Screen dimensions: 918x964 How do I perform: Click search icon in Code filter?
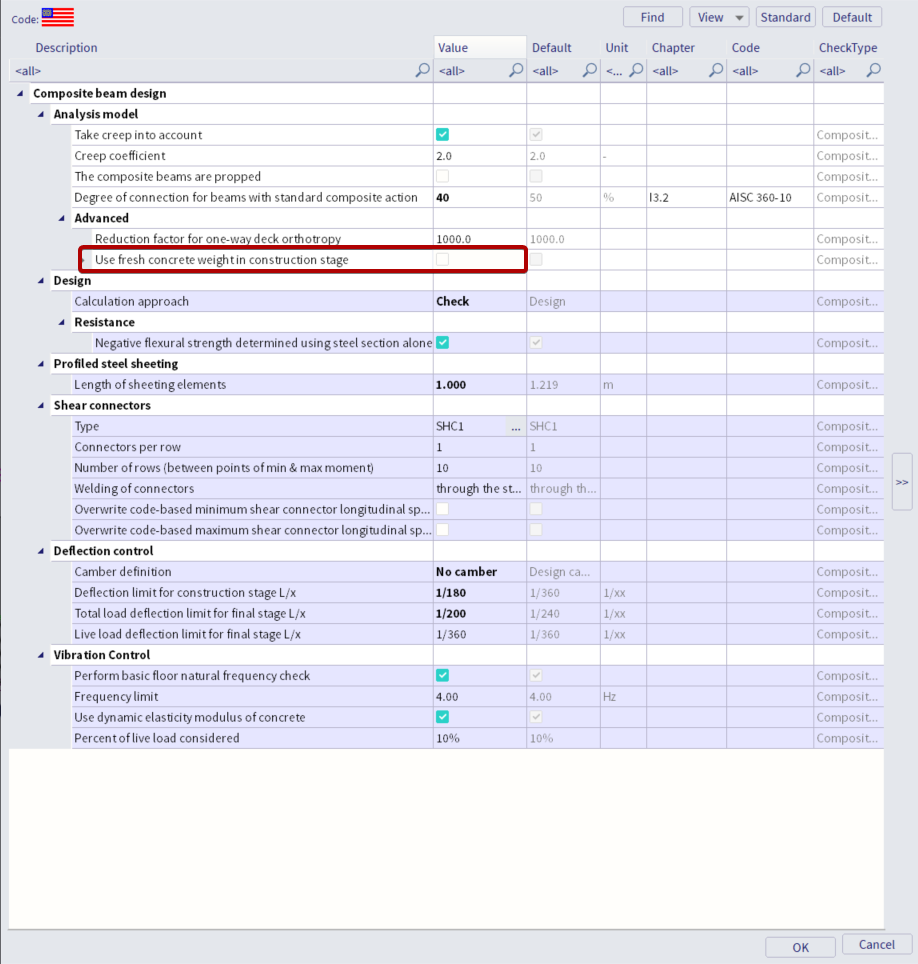(802, 71)
